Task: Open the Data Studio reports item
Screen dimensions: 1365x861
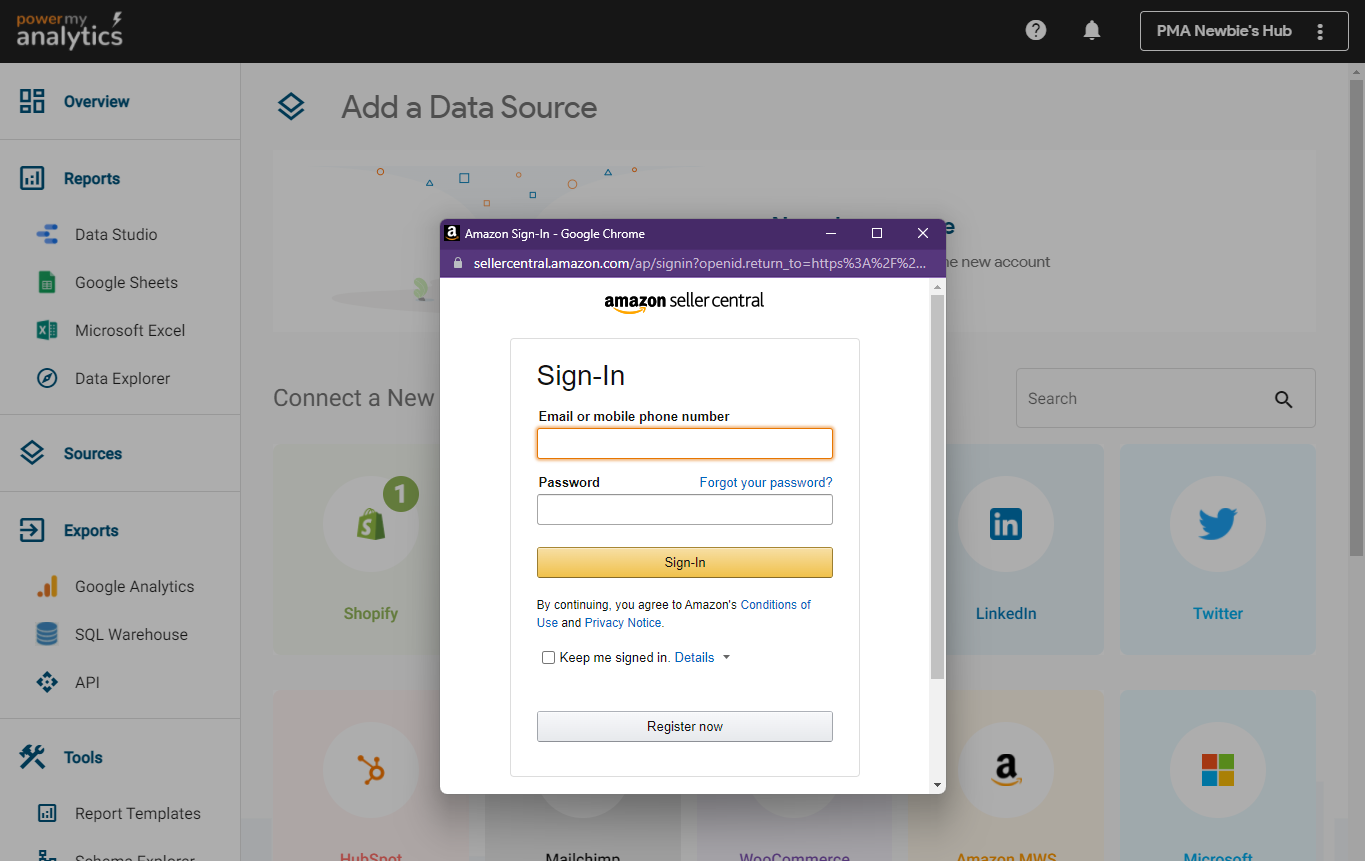Action: tap(116, 235)
